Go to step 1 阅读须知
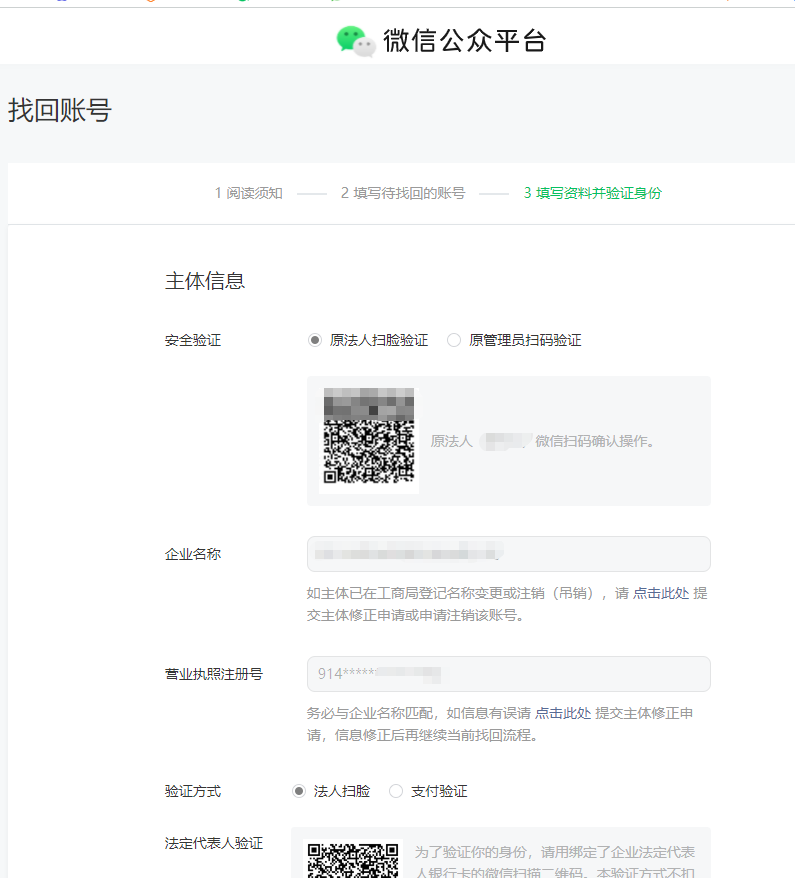 [249, 193]
